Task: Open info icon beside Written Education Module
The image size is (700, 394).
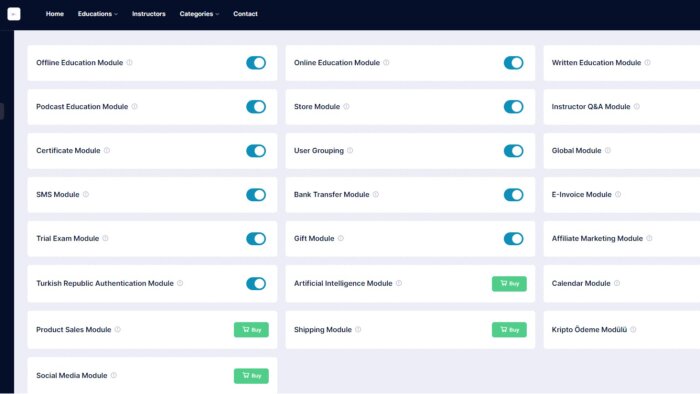Action: coord(647,62)
